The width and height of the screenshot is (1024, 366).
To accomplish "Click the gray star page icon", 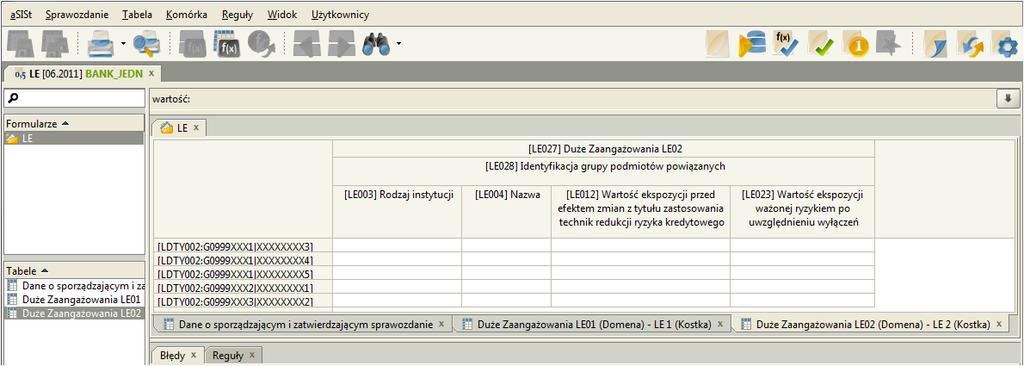I will pos(889,44).
